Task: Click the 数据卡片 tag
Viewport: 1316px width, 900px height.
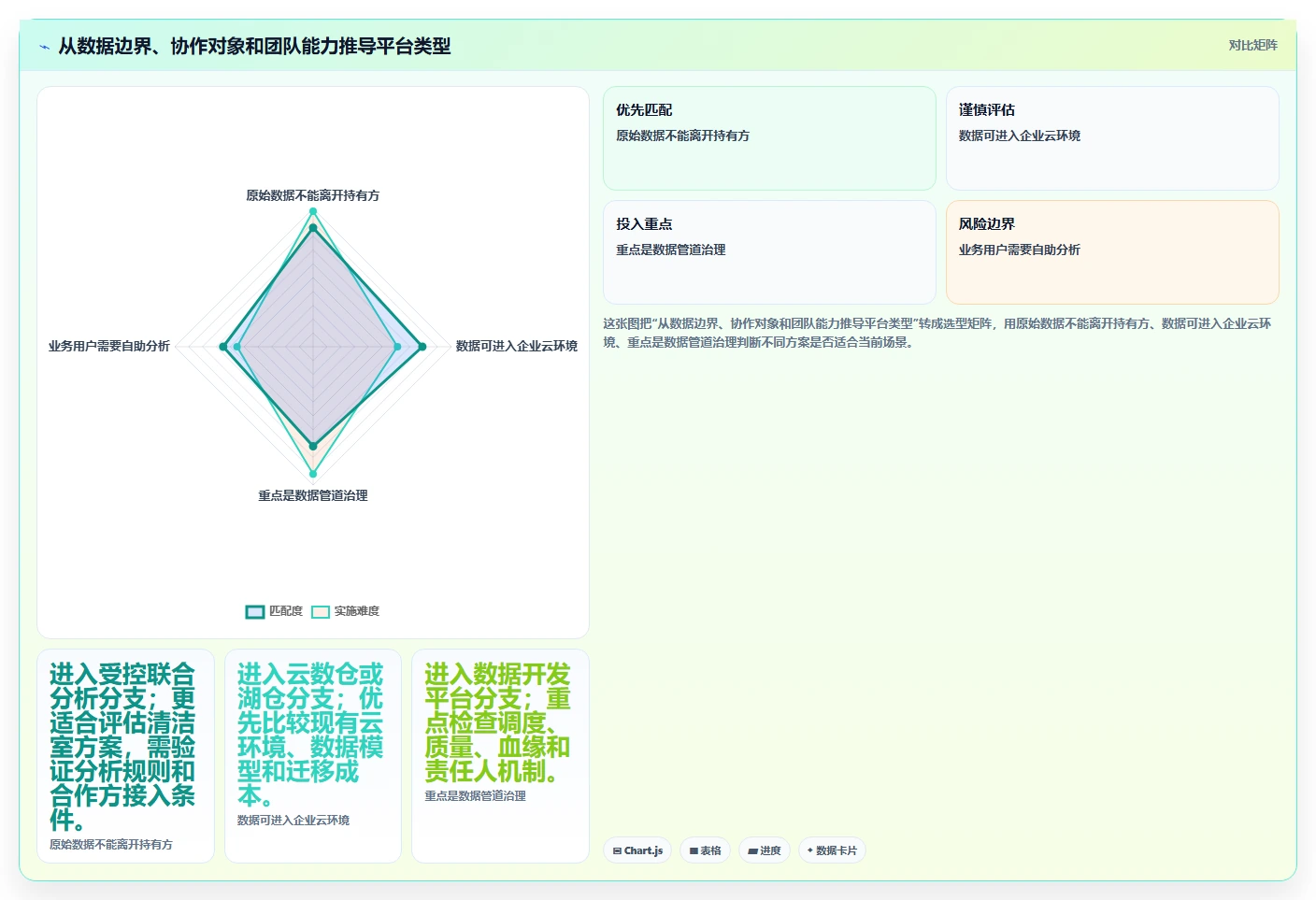Action: [x=832, y=850]
